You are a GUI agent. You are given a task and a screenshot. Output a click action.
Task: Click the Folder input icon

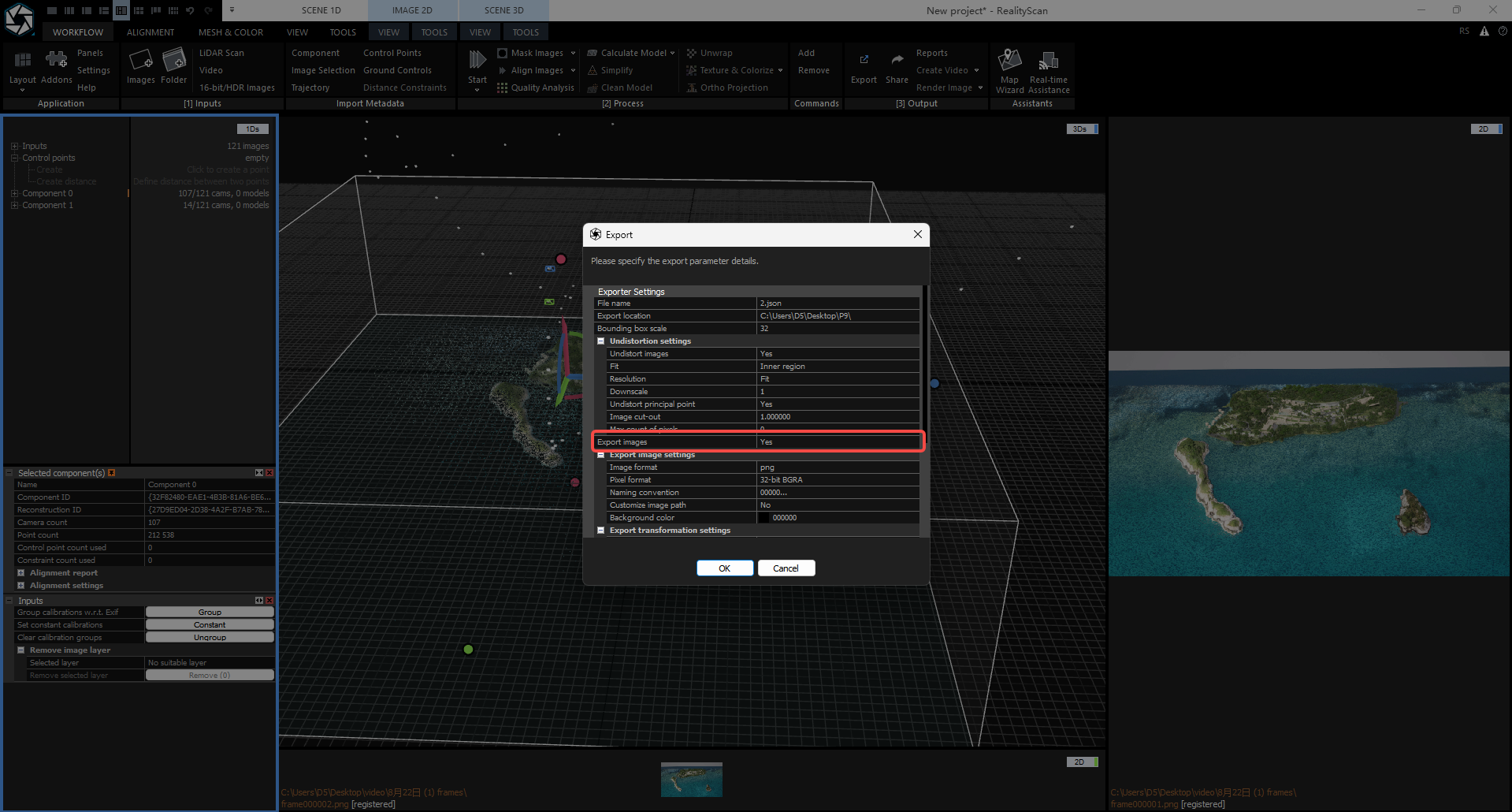173,61
